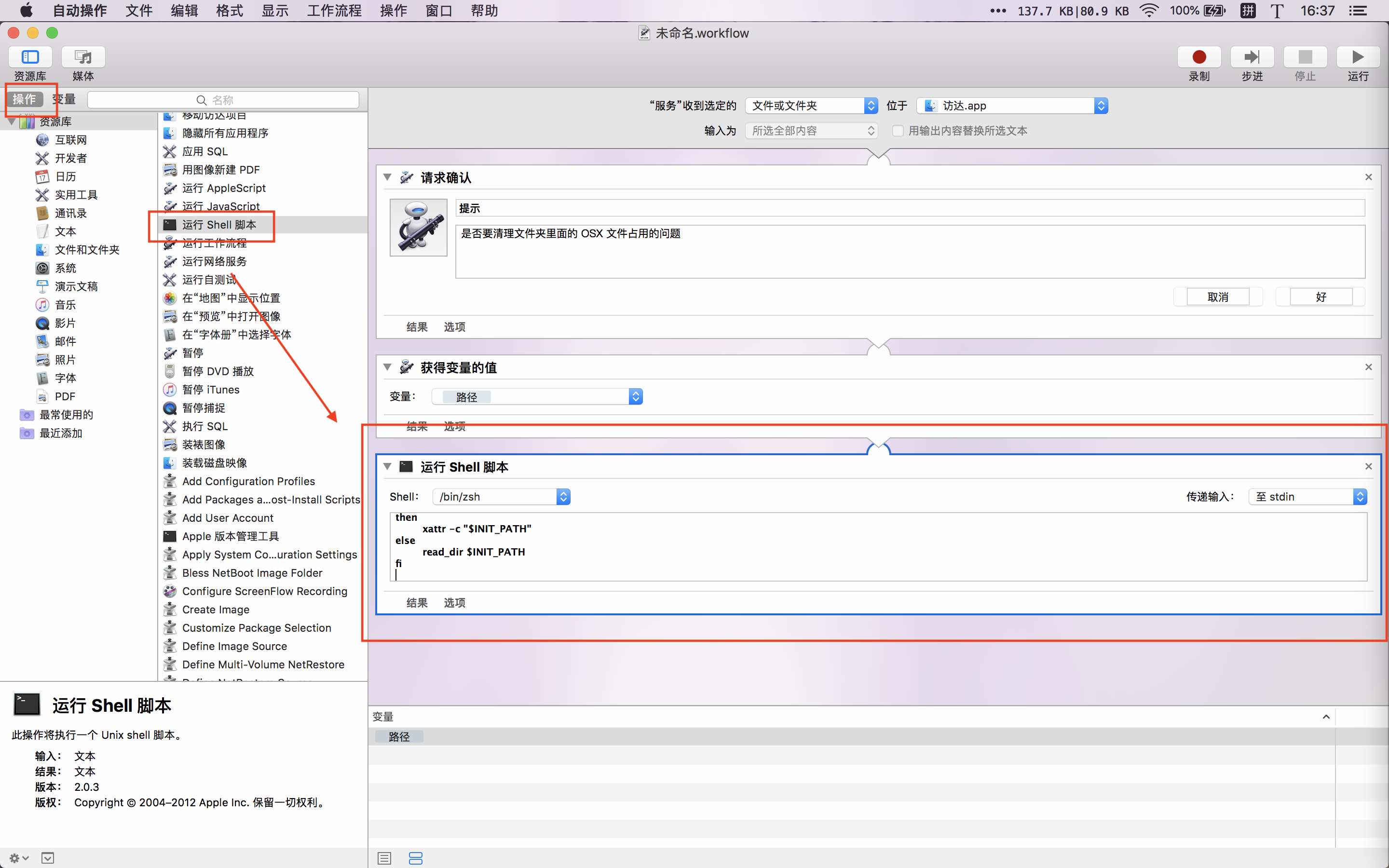This screenshot has width=1389, height=868.
Task: Select 文件和文件夹 category in library
Action: point(87,250)
